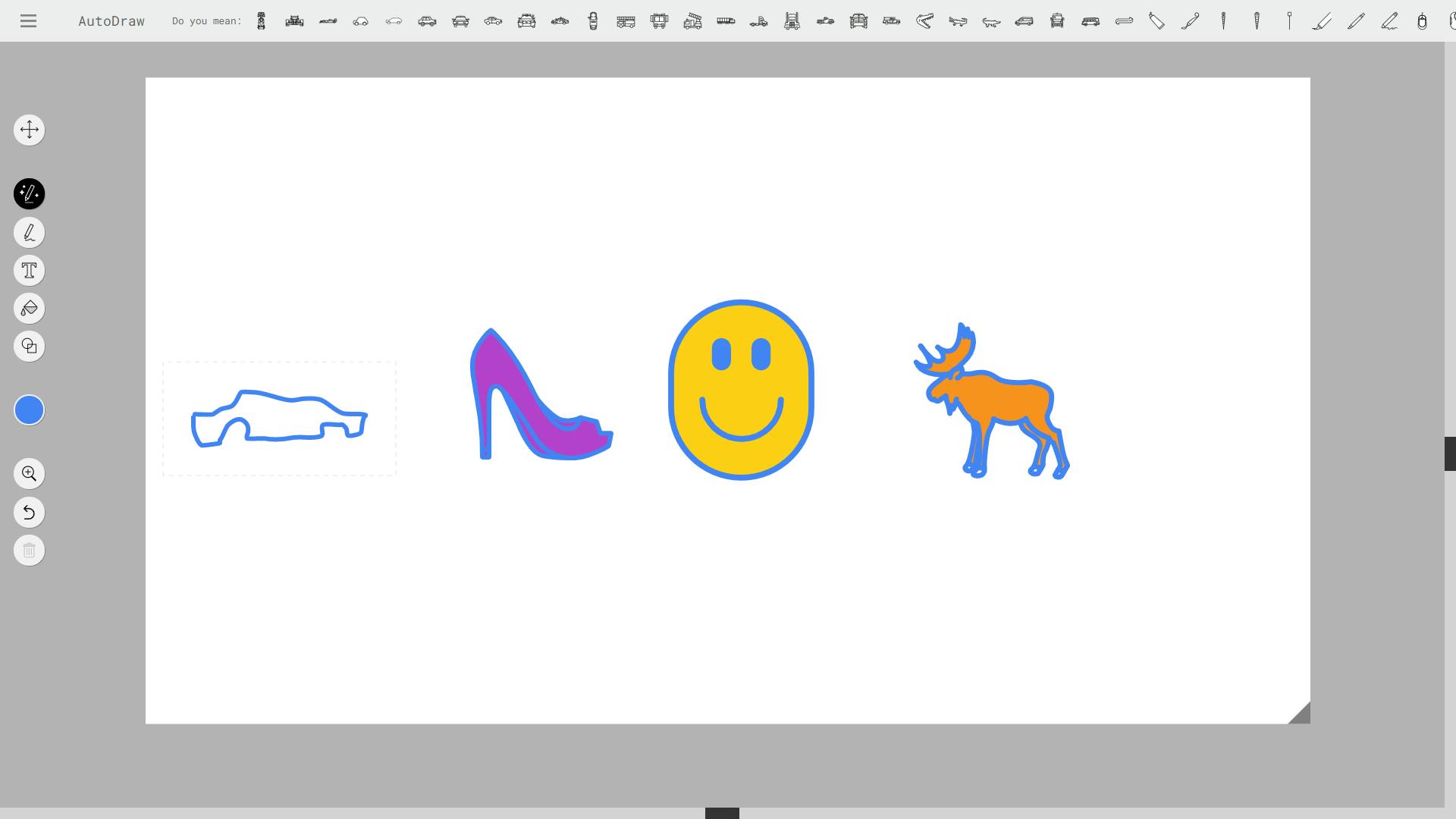Select the Fill bucket tool
Viewport: 1456px width, 819px height.
29,309
